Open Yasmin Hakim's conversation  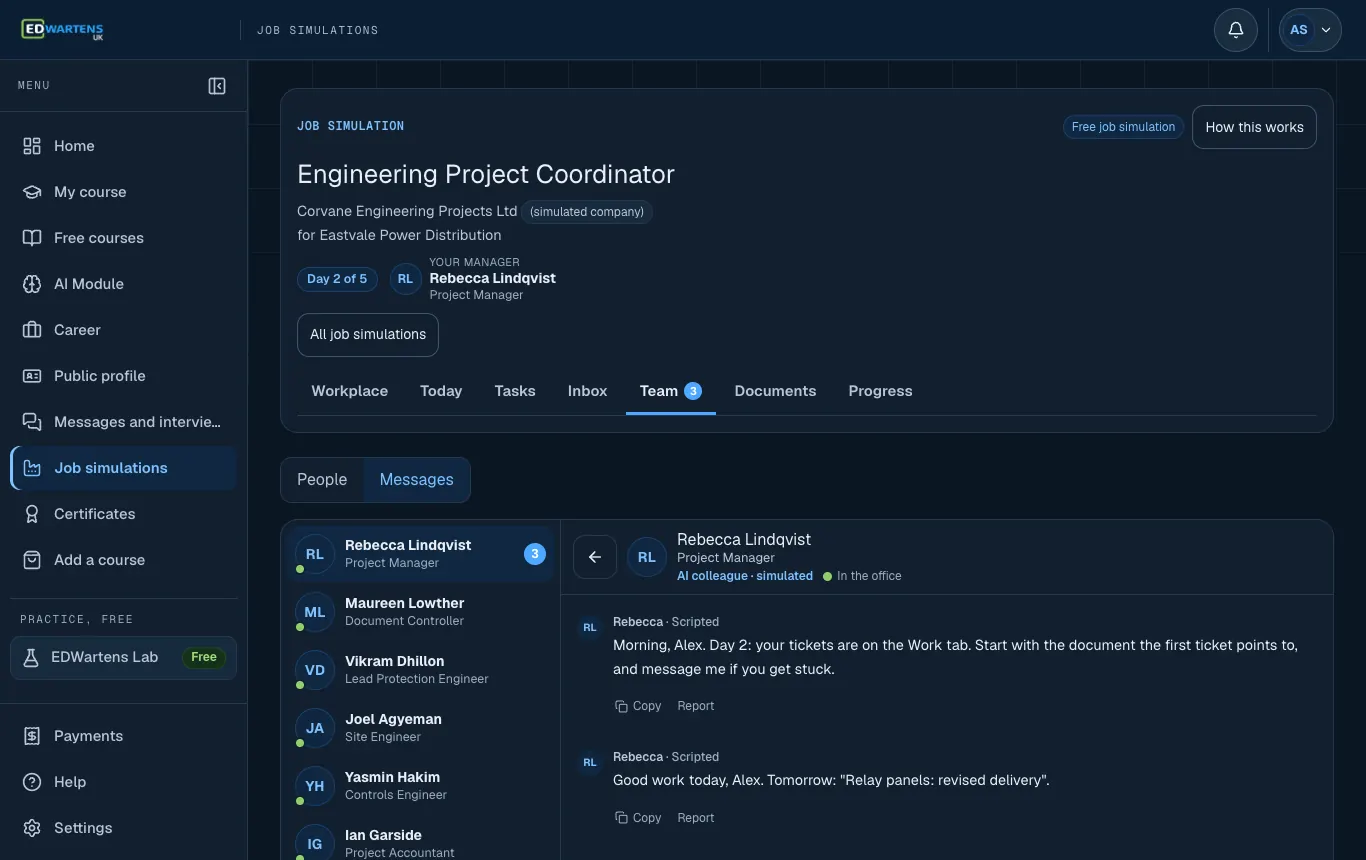pyautogui.click(x=421, y=786)
